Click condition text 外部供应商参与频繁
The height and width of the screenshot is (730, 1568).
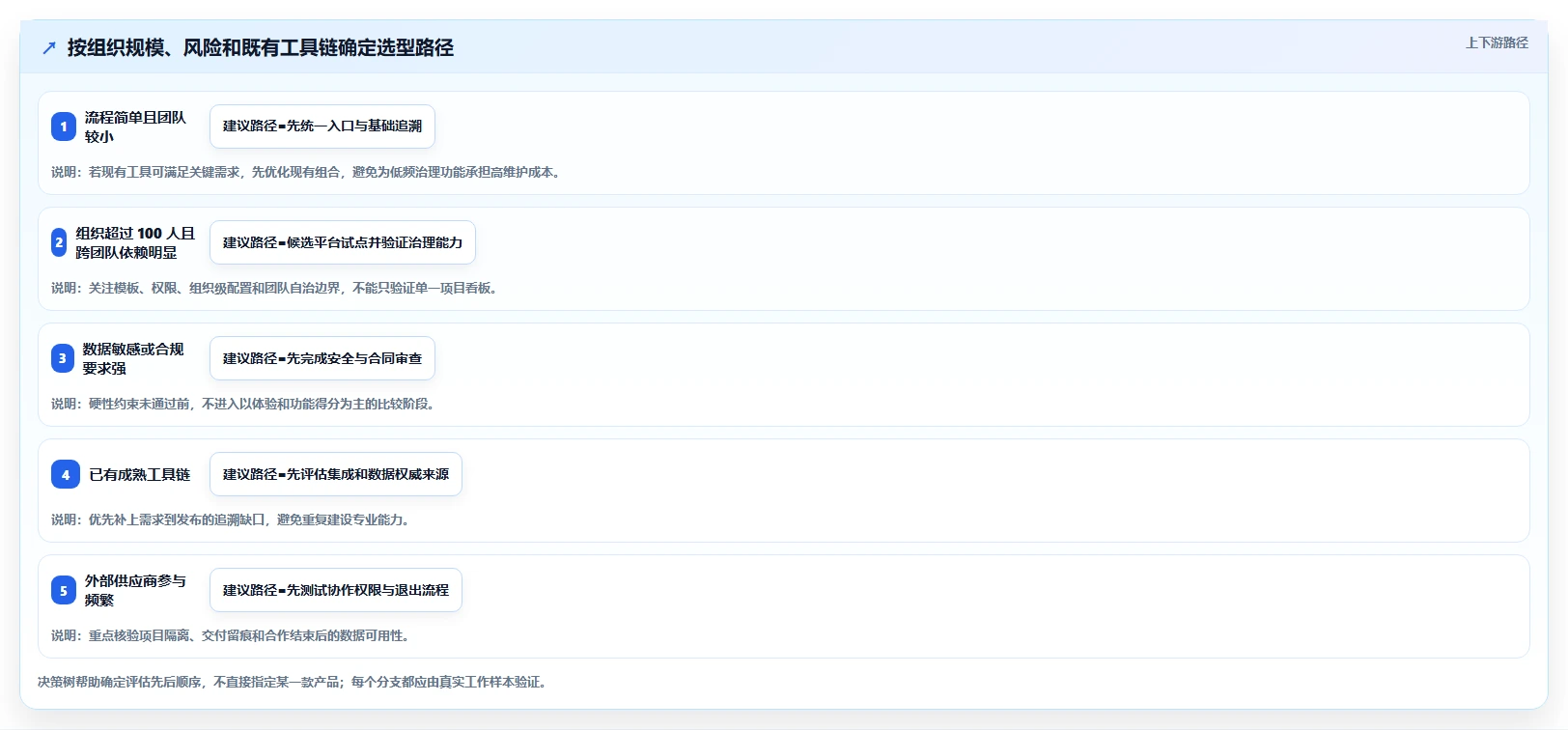coord(135,590)
